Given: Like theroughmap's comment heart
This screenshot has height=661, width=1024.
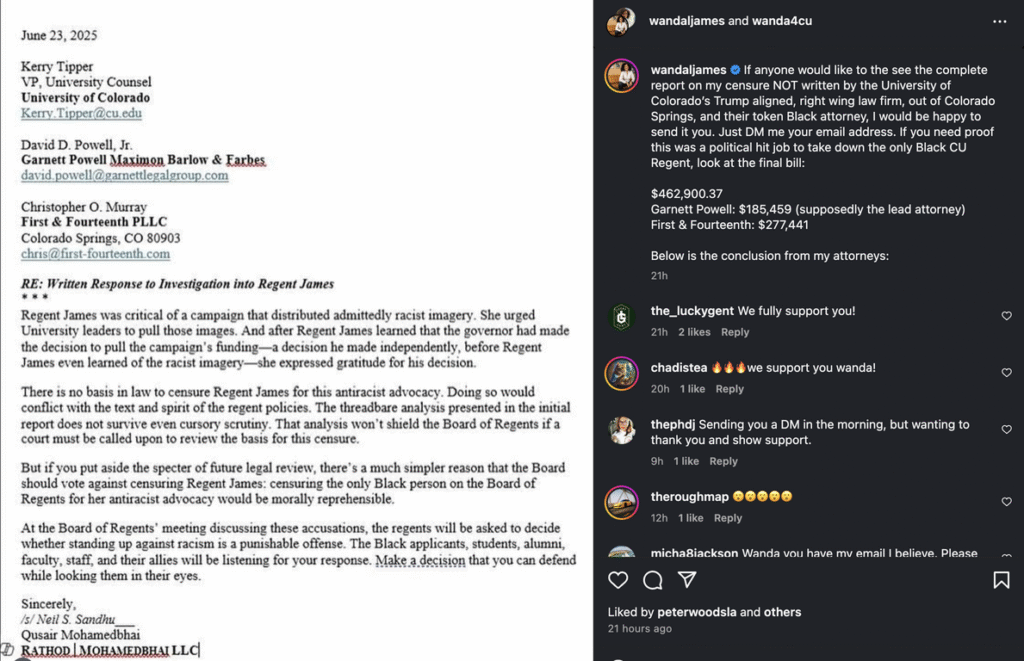Looking at the screenshot, I should pyautogui.click(x=1006, y=502).
